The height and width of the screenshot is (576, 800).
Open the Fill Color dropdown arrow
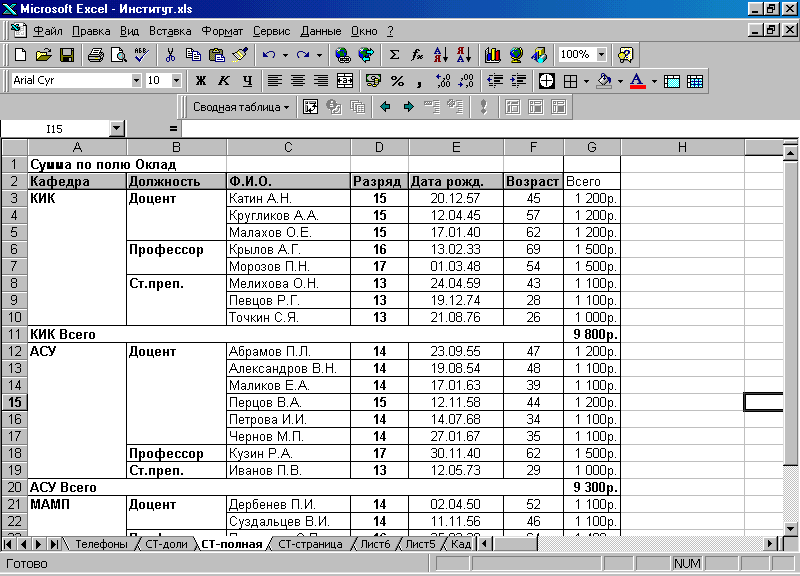tap(620, 81)
